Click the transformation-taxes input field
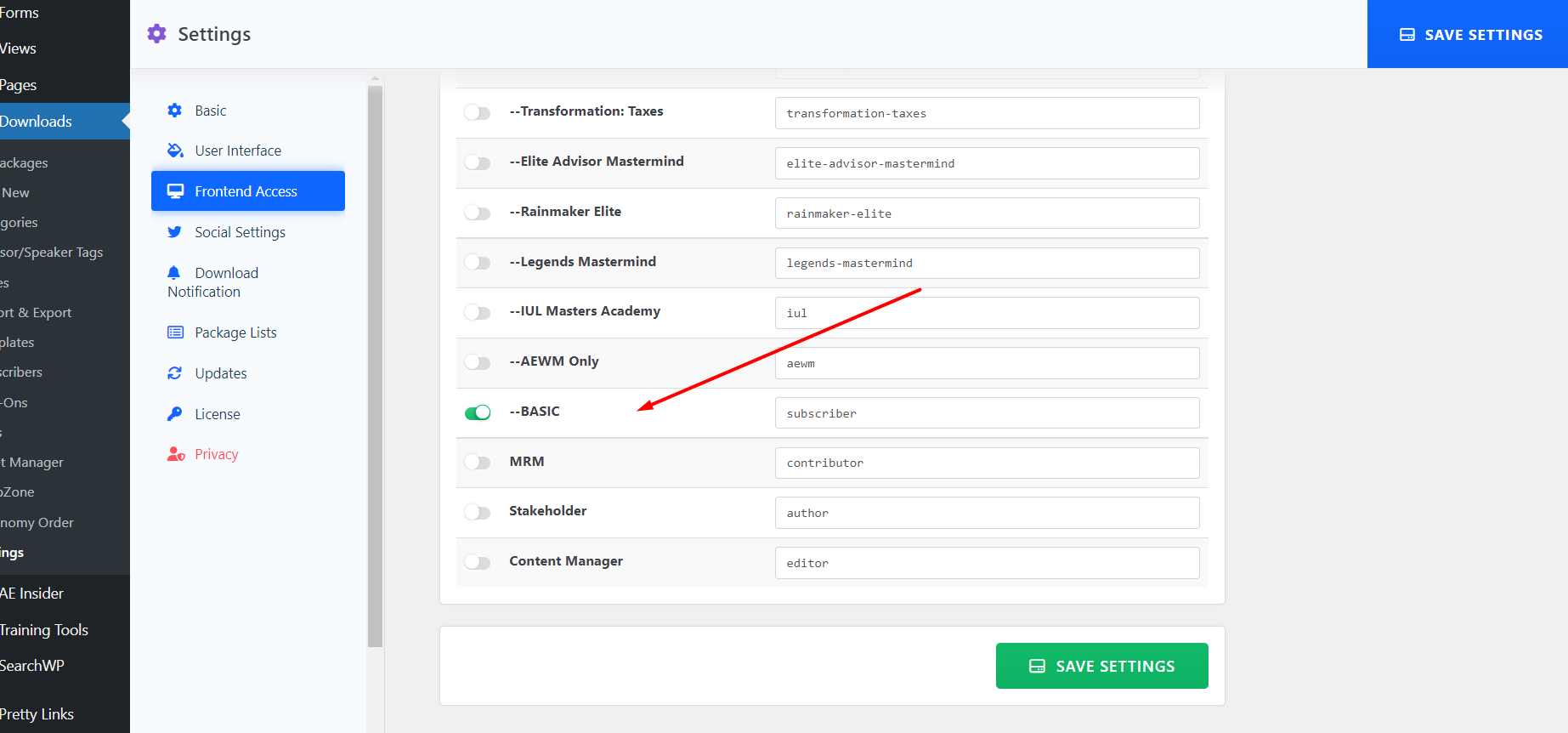The image size is (1568, 733). click(x=987, y=113)
